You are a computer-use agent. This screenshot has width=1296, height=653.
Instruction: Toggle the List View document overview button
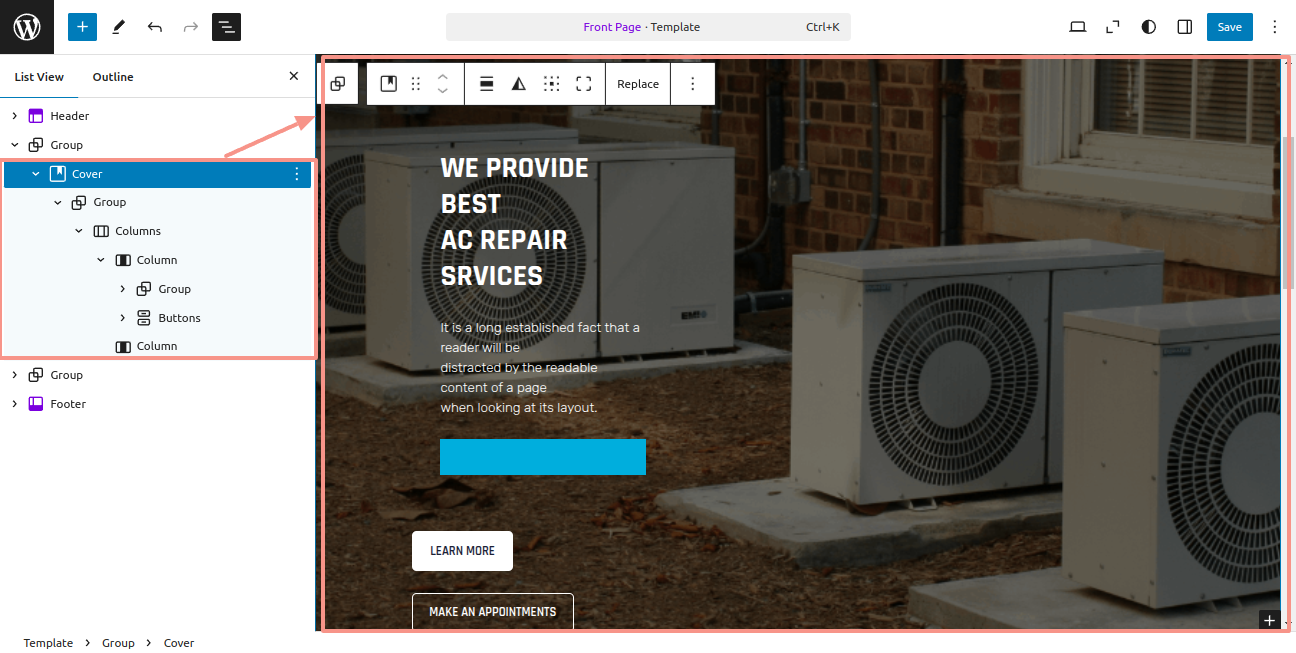[x=227, y=27]
